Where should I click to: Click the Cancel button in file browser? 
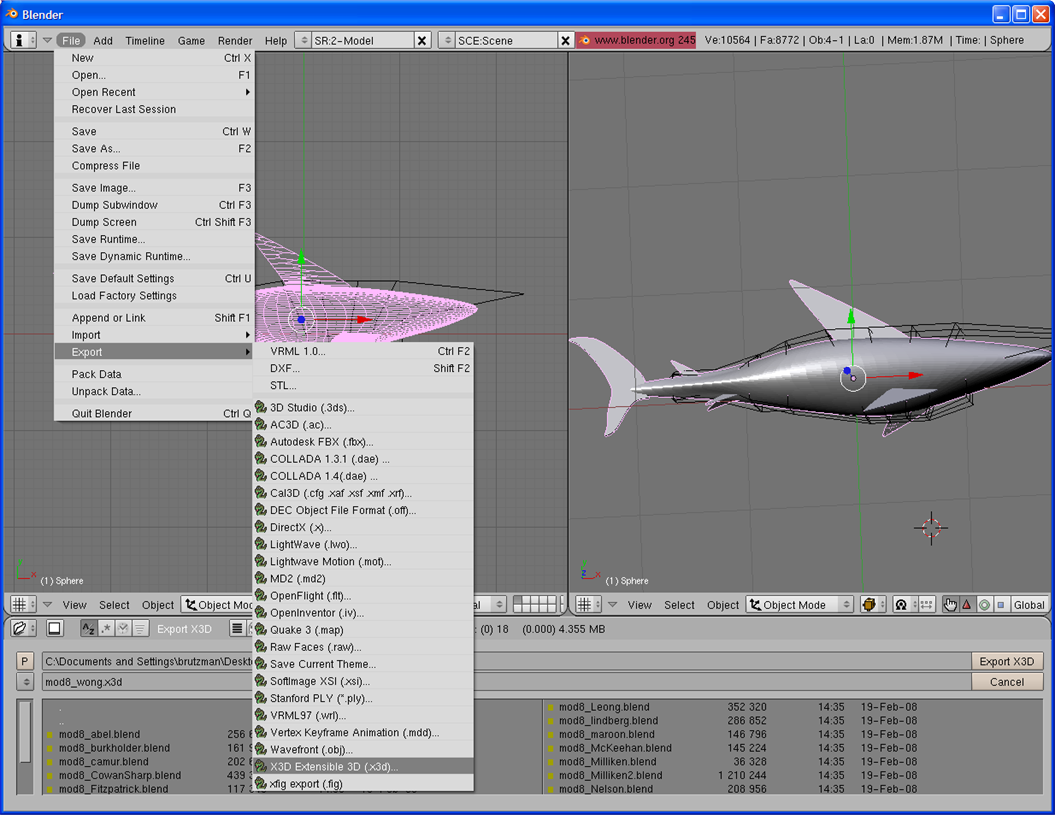pyautogui.click(x=1007, y=682)
